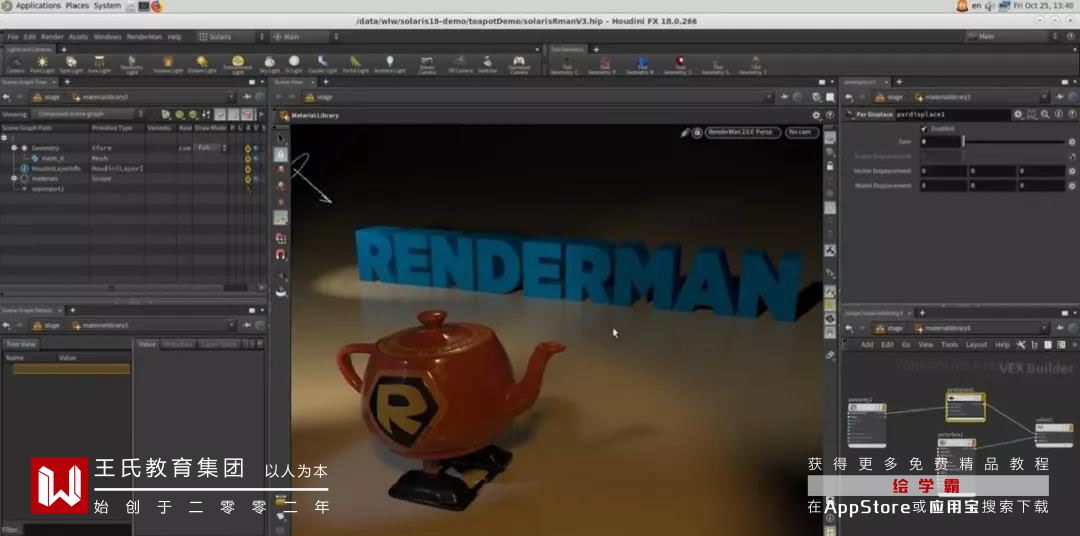Image resolution: width=1080 pixels, height=536 pixels.
Task: Select the Point Light shelf tool
Action: (x=42, y=64)
